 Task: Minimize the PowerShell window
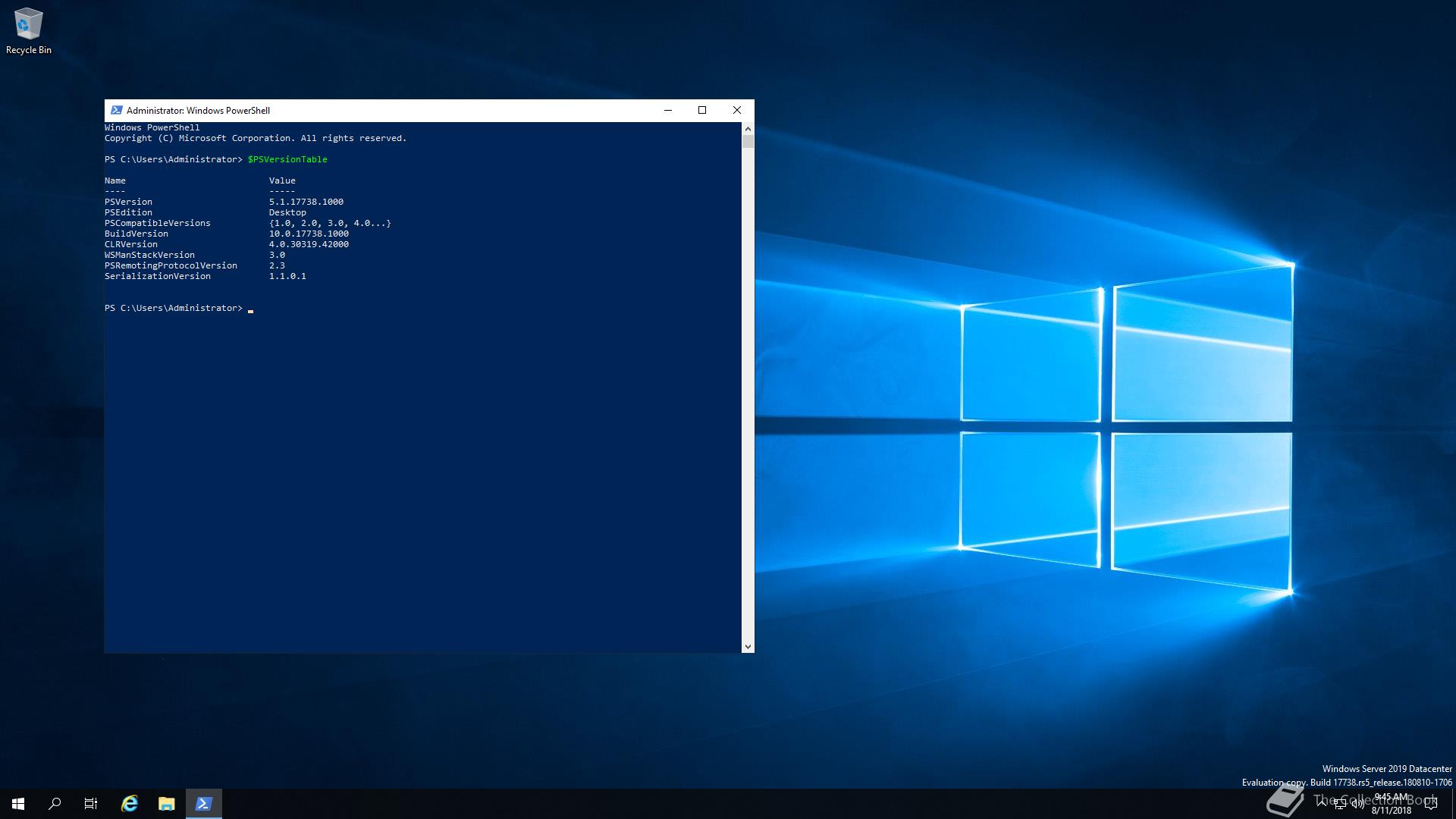(x=668, y=110)
